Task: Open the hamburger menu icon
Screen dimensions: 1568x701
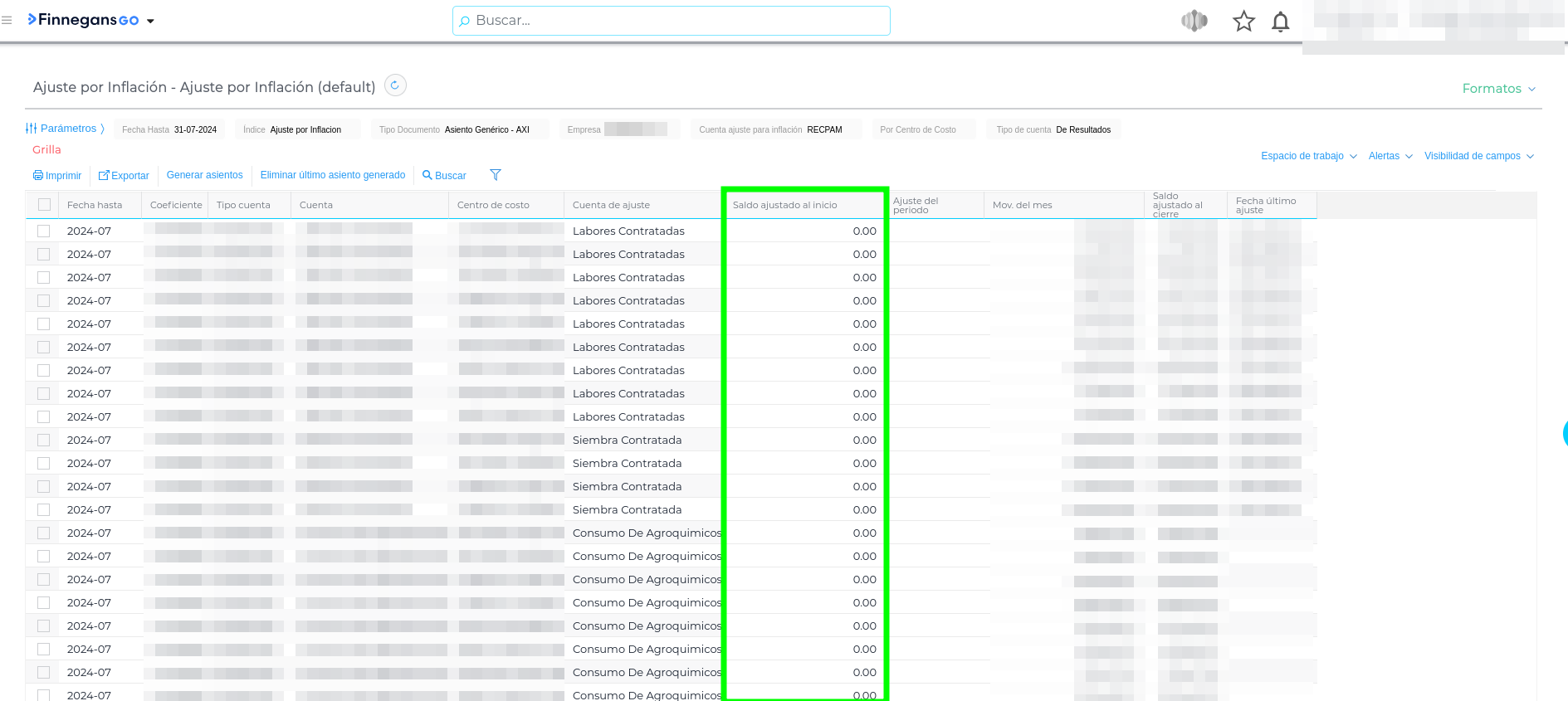Action: point(7,20)
